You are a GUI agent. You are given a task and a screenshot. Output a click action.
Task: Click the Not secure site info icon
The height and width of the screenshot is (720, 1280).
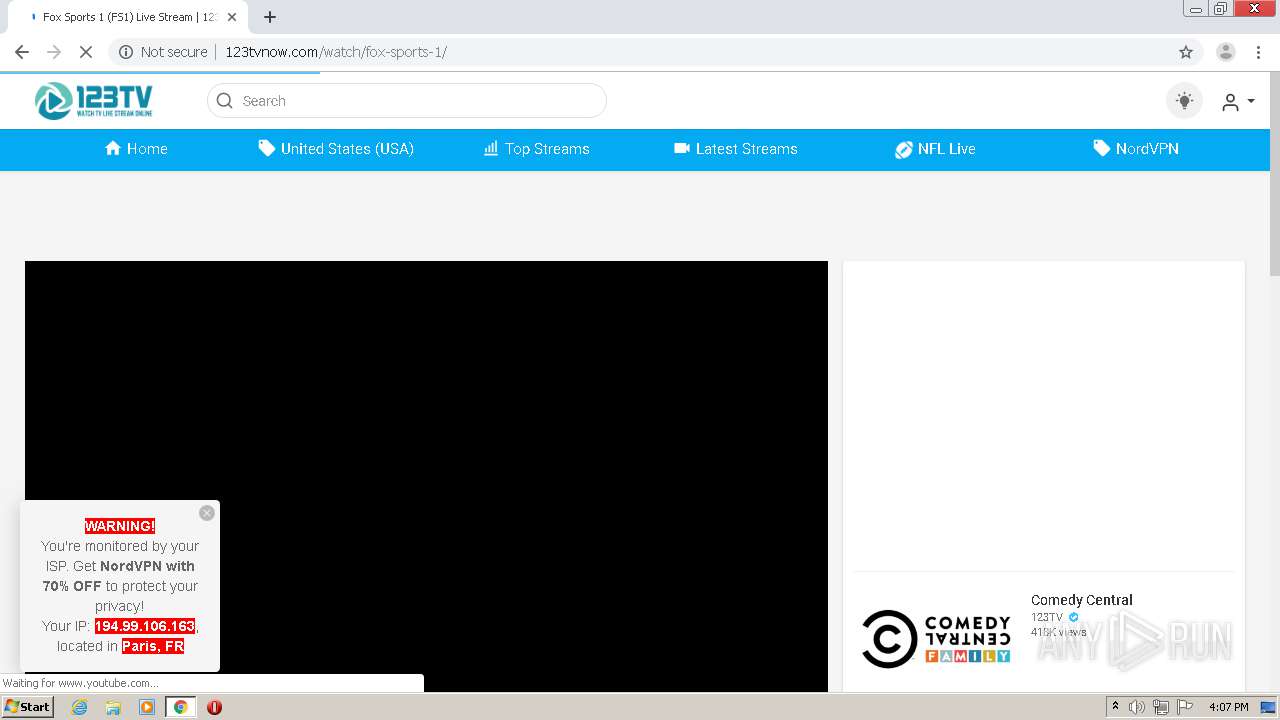coord(126,52)
